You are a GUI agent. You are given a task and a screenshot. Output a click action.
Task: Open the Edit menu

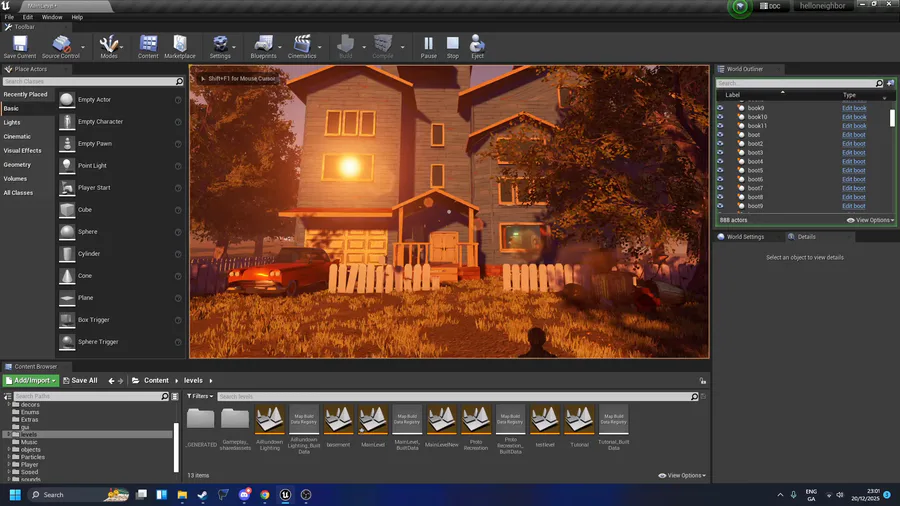[28, 17]
